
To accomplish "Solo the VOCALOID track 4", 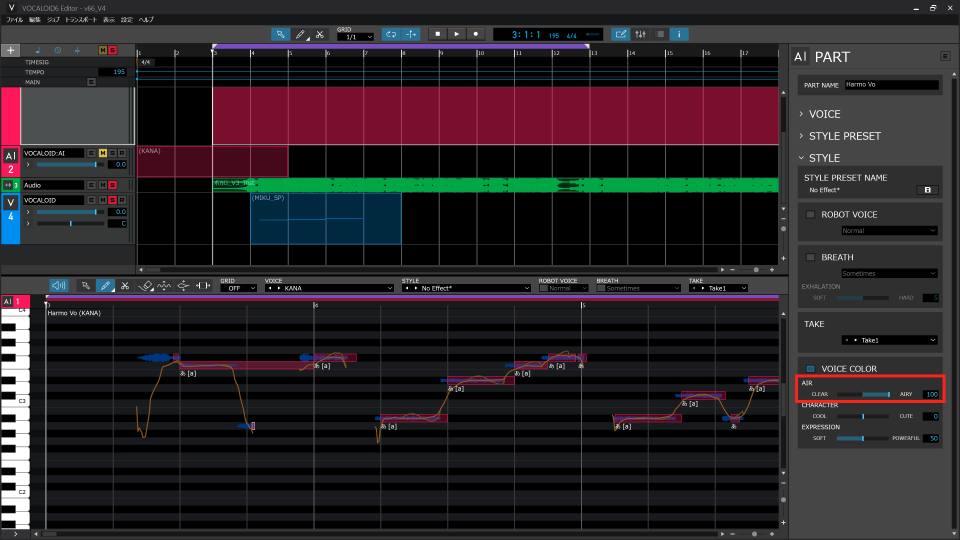I will click(113, 200).
